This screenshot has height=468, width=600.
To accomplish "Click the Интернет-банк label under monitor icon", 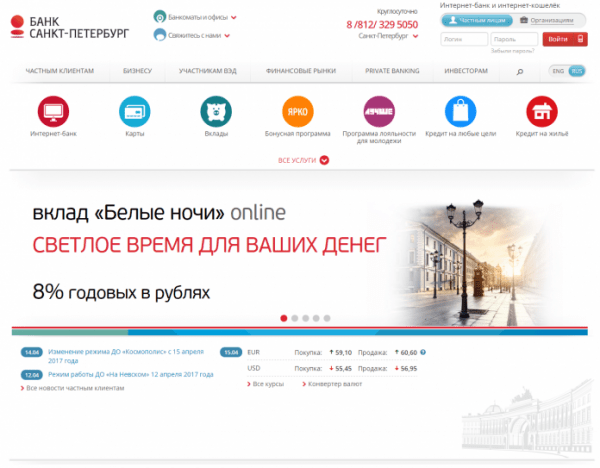I will [x=53, y=134].
